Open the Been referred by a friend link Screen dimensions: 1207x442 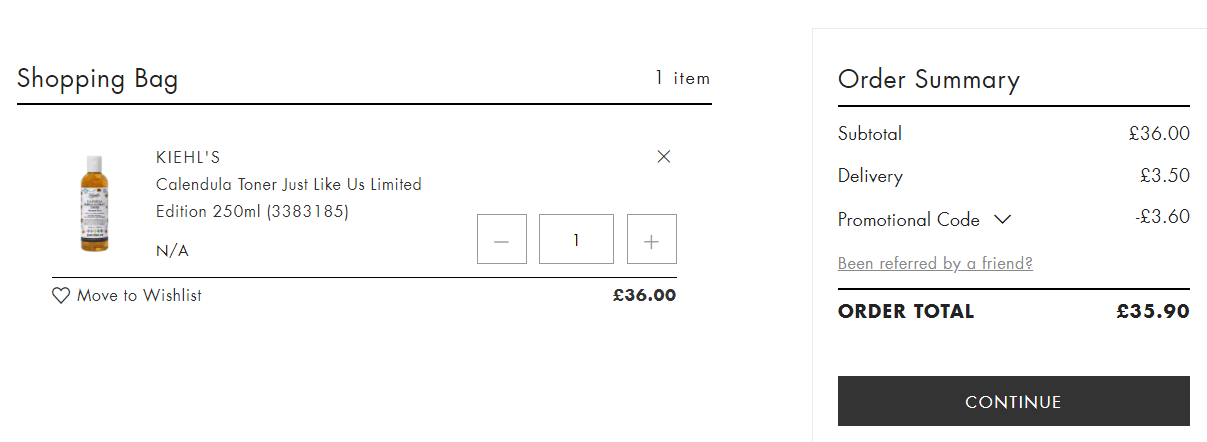935,263
